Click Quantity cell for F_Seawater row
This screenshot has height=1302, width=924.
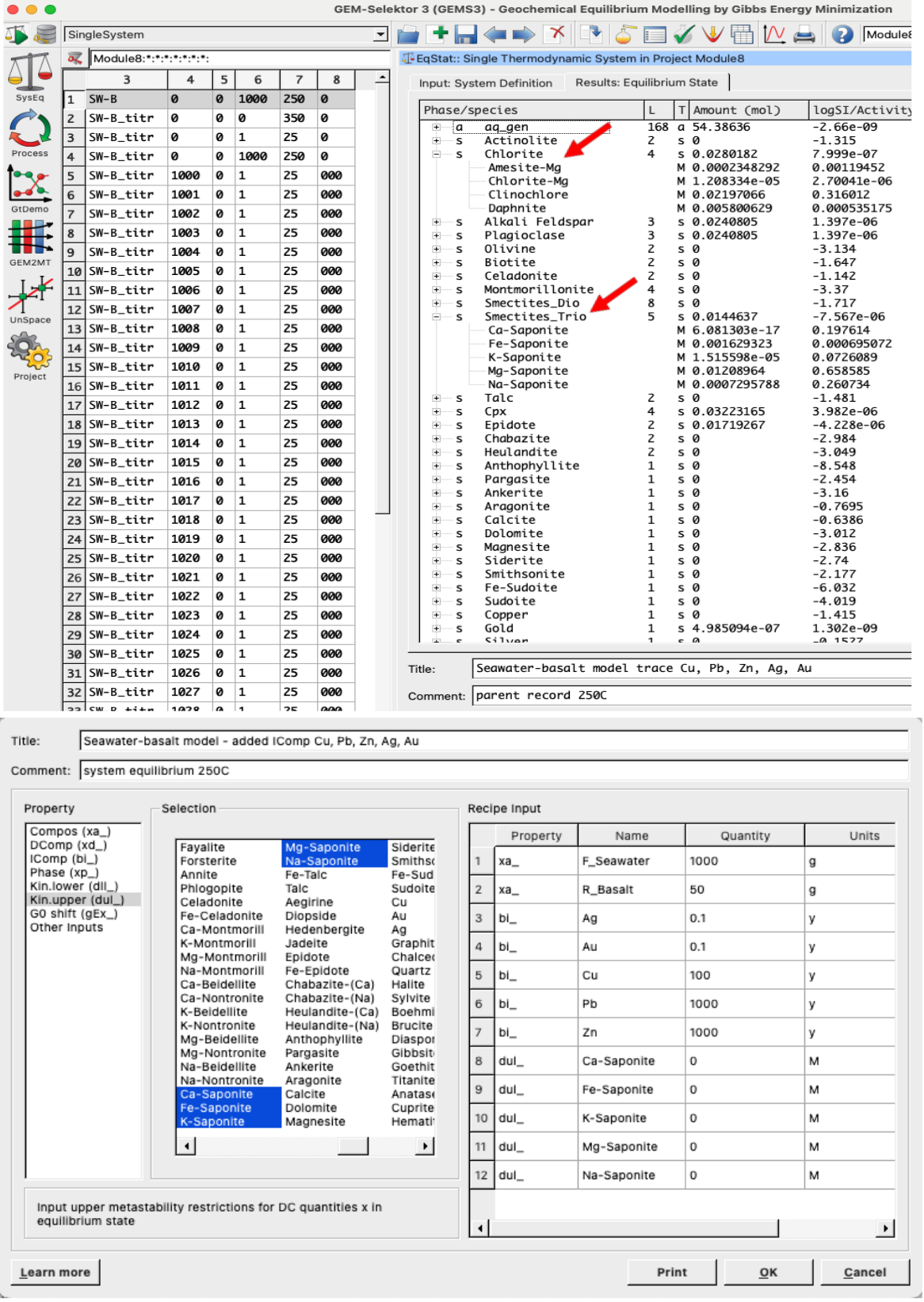point(745,861)
